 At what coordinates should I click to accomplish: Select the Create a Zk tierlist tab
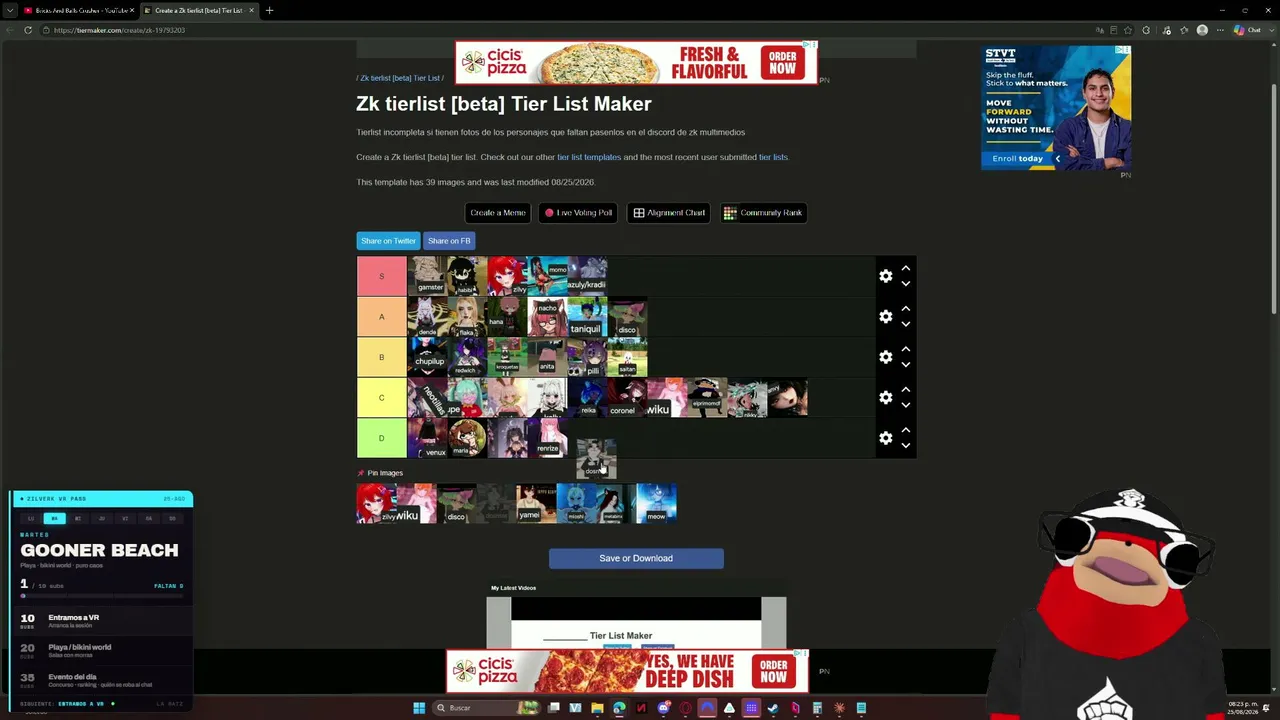click(198, 10)
